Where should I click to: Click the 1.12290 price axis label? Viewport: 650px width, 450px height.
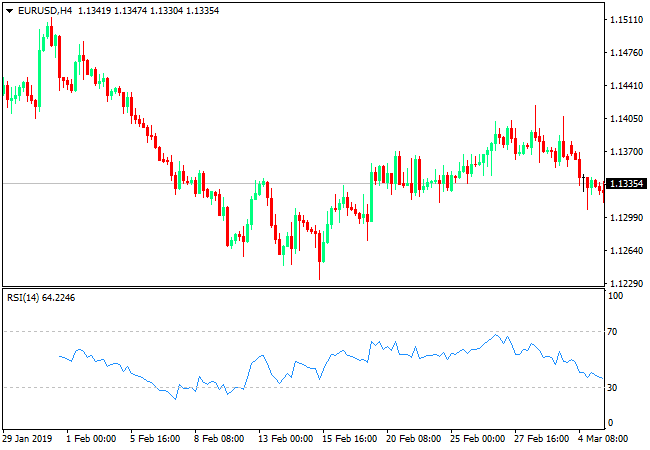625,284
